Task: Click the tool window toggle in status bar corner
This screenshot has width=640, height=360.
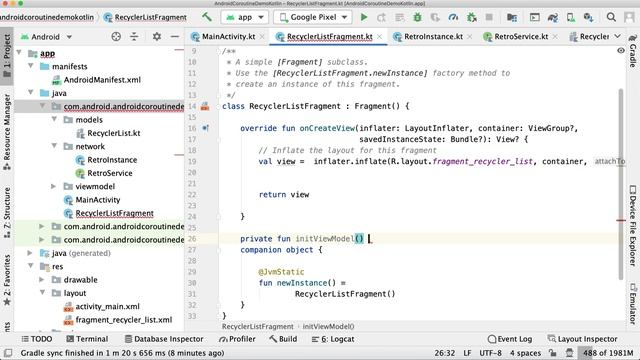Action: pyautogui.click(x=8, y=353)
